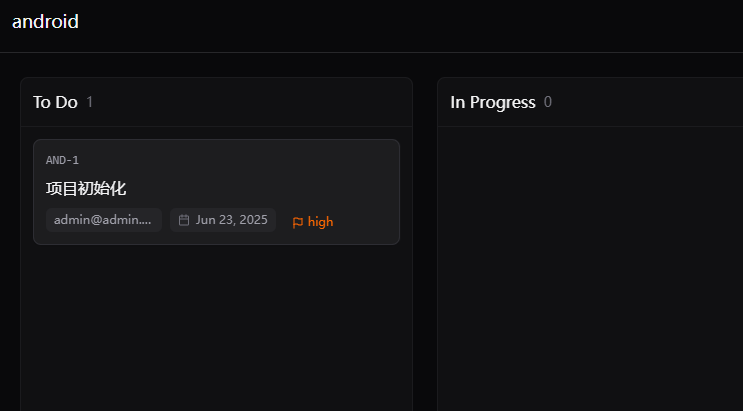Click blank area right of To Do count

pos(251,102)
